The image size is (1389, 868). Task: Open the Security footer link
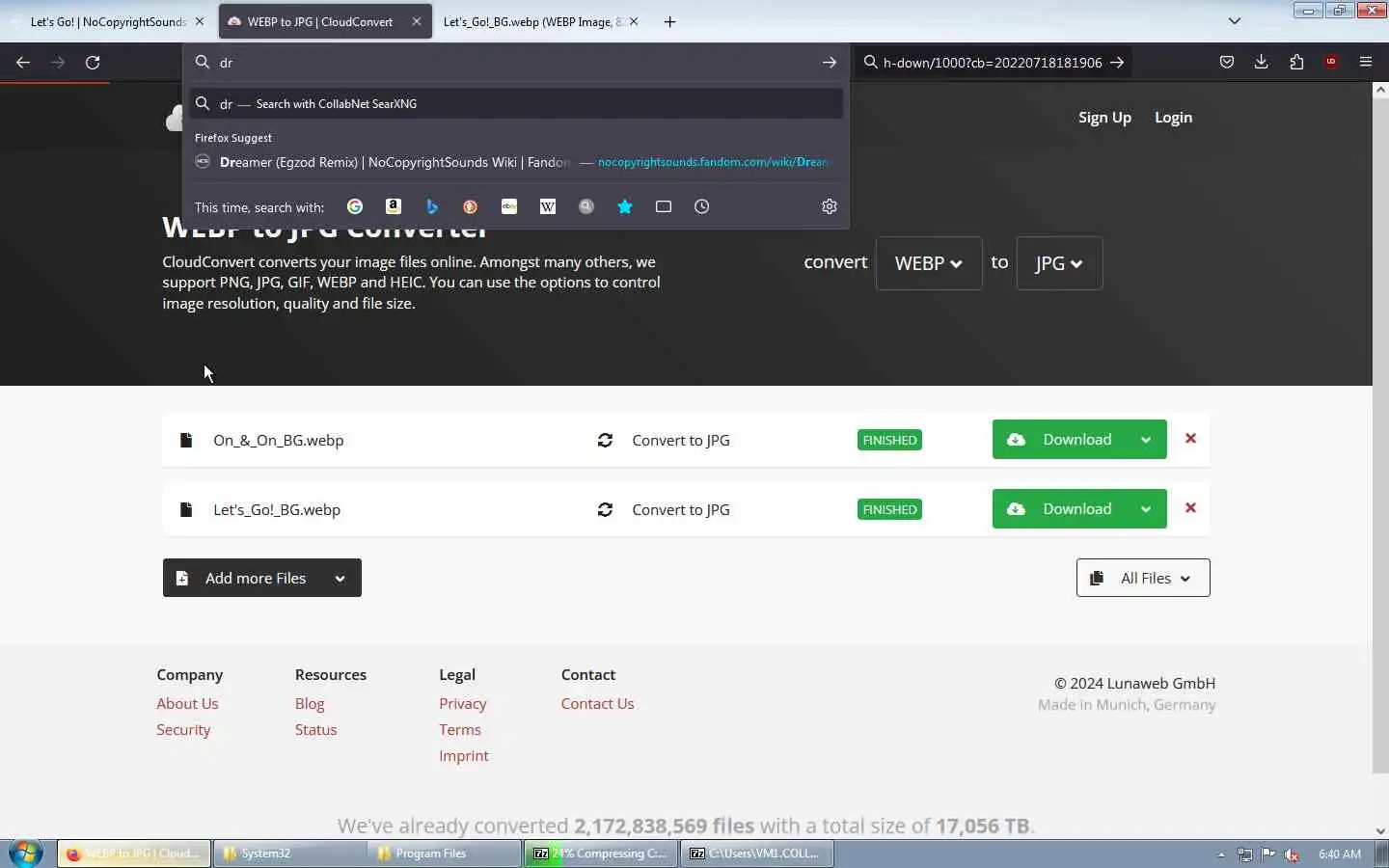coord(183,730)
